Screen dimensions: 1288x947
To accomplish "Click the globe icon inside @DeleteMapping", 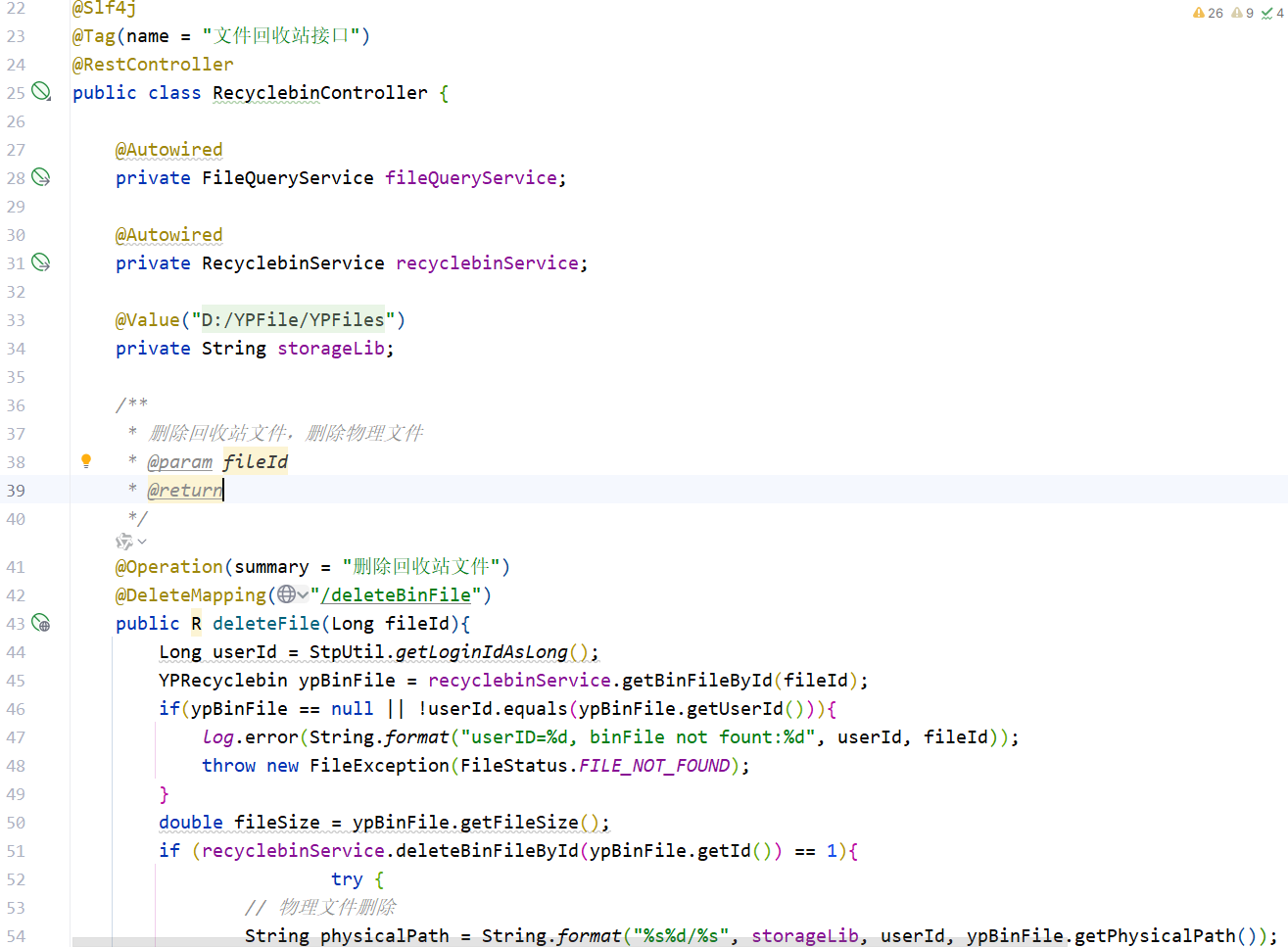I will click(x=286, y=594).
